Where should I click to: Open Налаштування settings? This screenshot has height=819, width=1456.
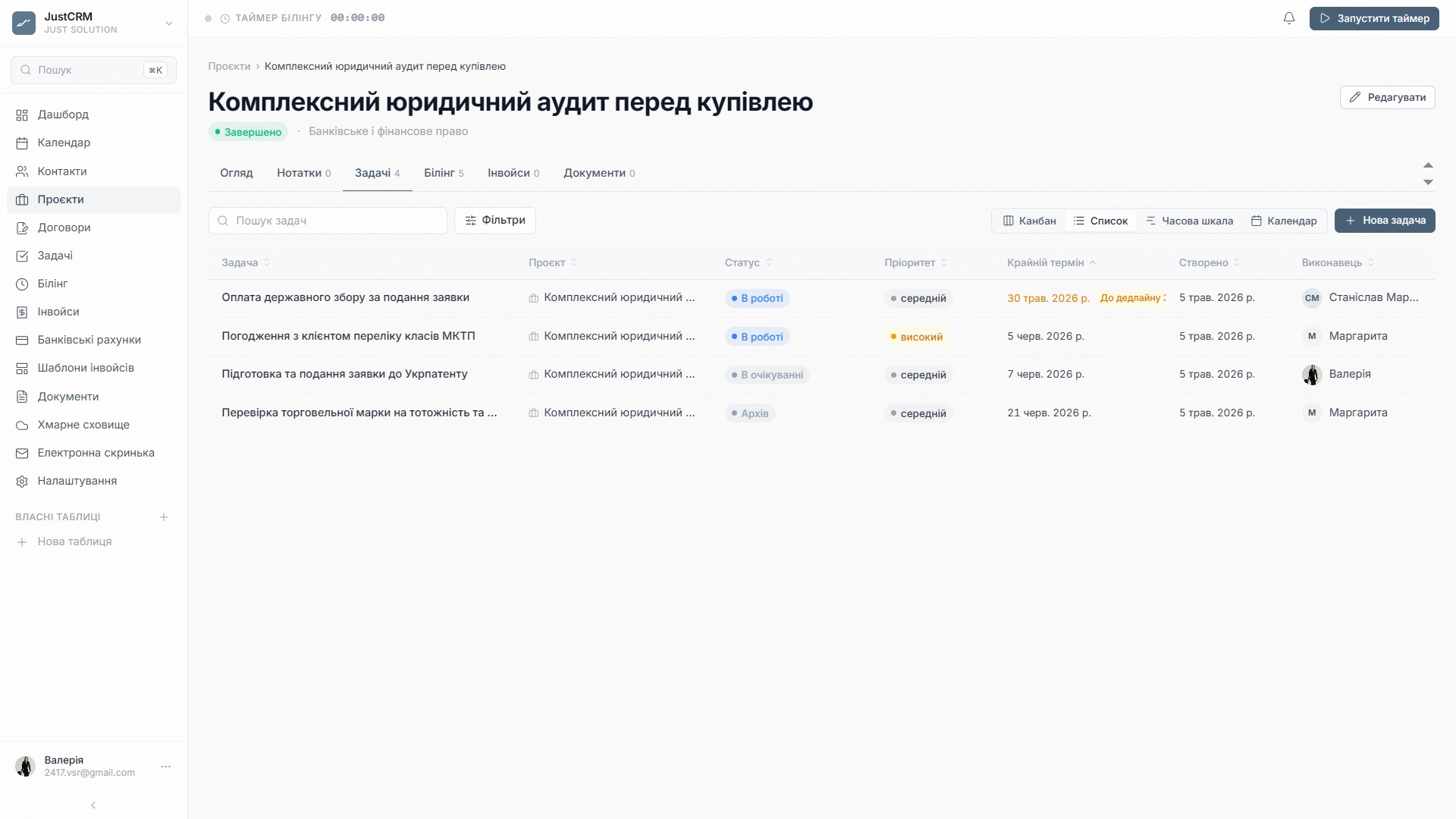click(93, 481)
